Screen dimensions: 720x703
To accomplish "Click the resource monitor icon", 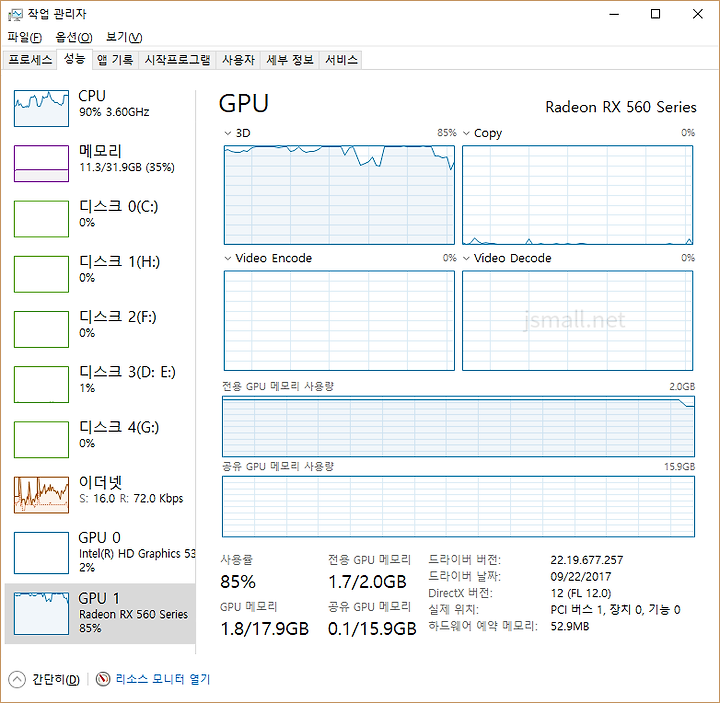I will pos(103,679).
